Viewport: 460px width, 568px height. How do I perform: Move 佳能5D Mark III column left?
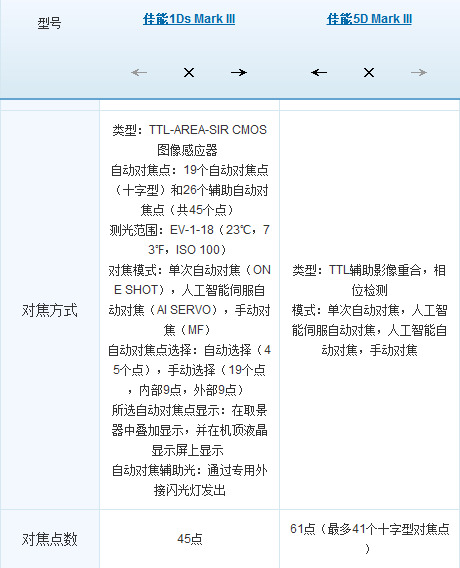[319, 72]
